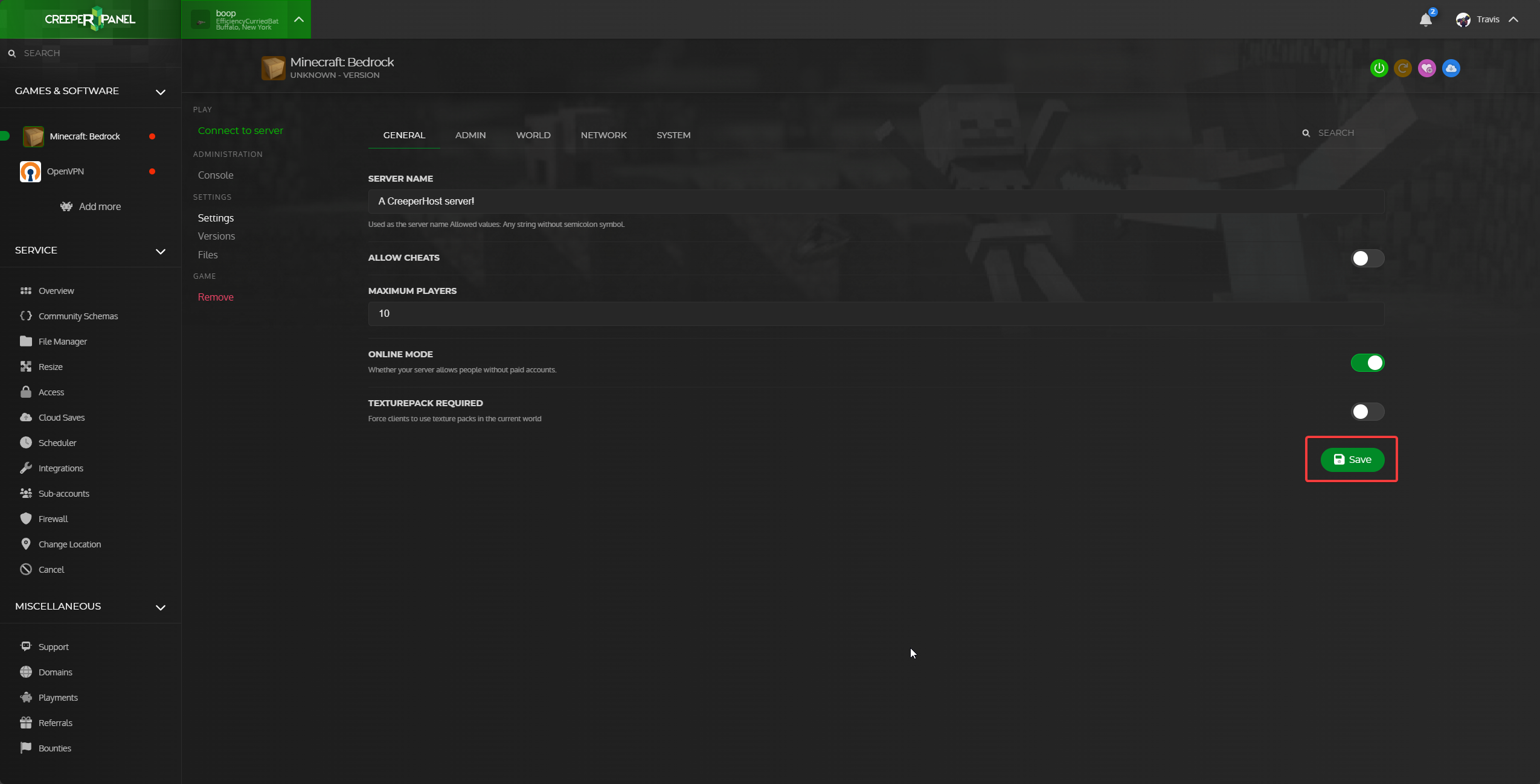Image resolution: width=1540 pixels, height=784 pixels.
Task: Open the Versions page
Action: pyautogui.click(x=216, y=237)
